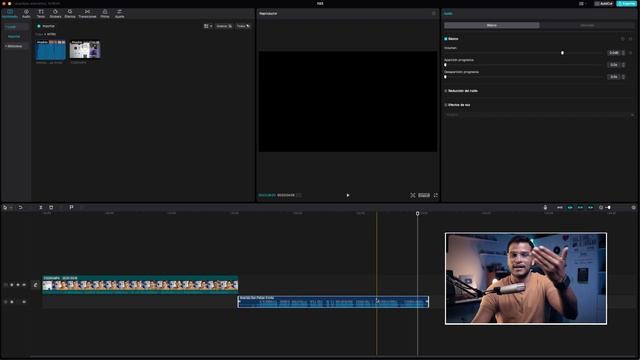
Task: Delete the selected timeline clip
Action: point(51,208)
